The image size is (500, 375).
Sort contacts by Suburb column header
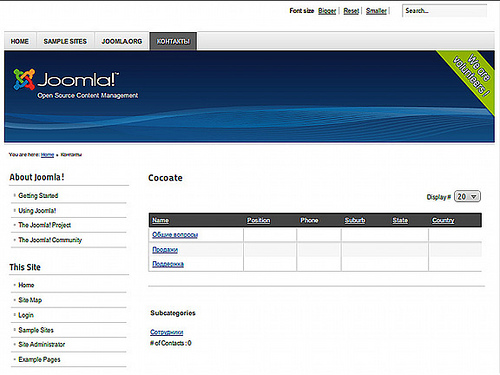(355, 220)
